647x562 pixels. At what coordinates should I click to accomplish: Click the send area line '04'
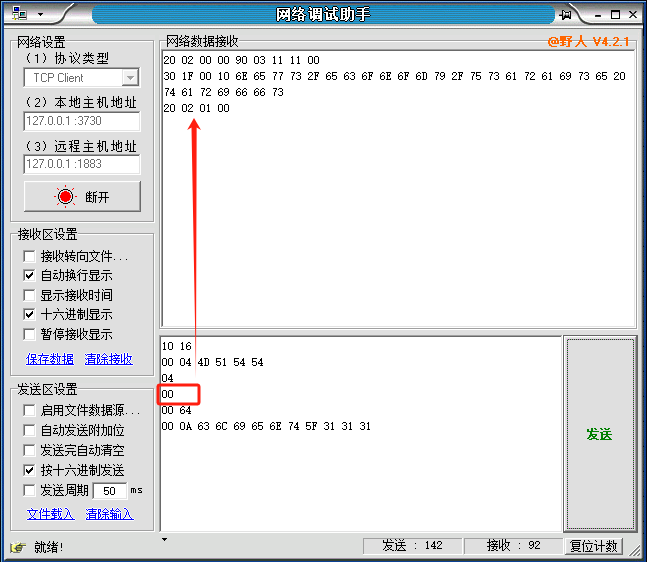pos(168,378)
